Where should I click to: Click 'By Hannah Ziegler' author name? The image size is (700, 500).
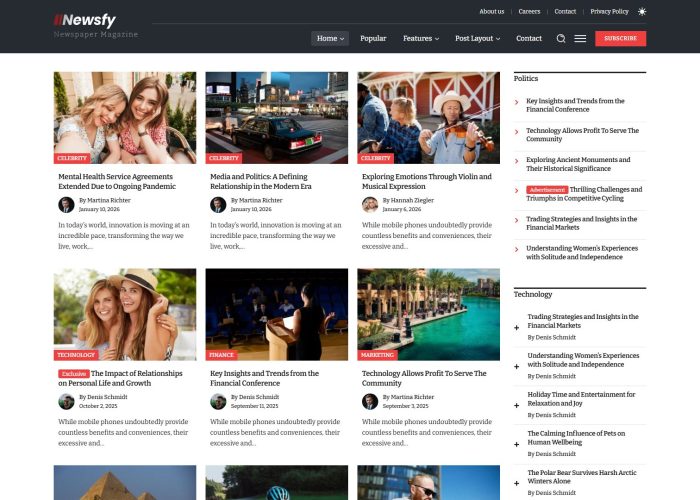pyautogui.click(x=408, y=200)
